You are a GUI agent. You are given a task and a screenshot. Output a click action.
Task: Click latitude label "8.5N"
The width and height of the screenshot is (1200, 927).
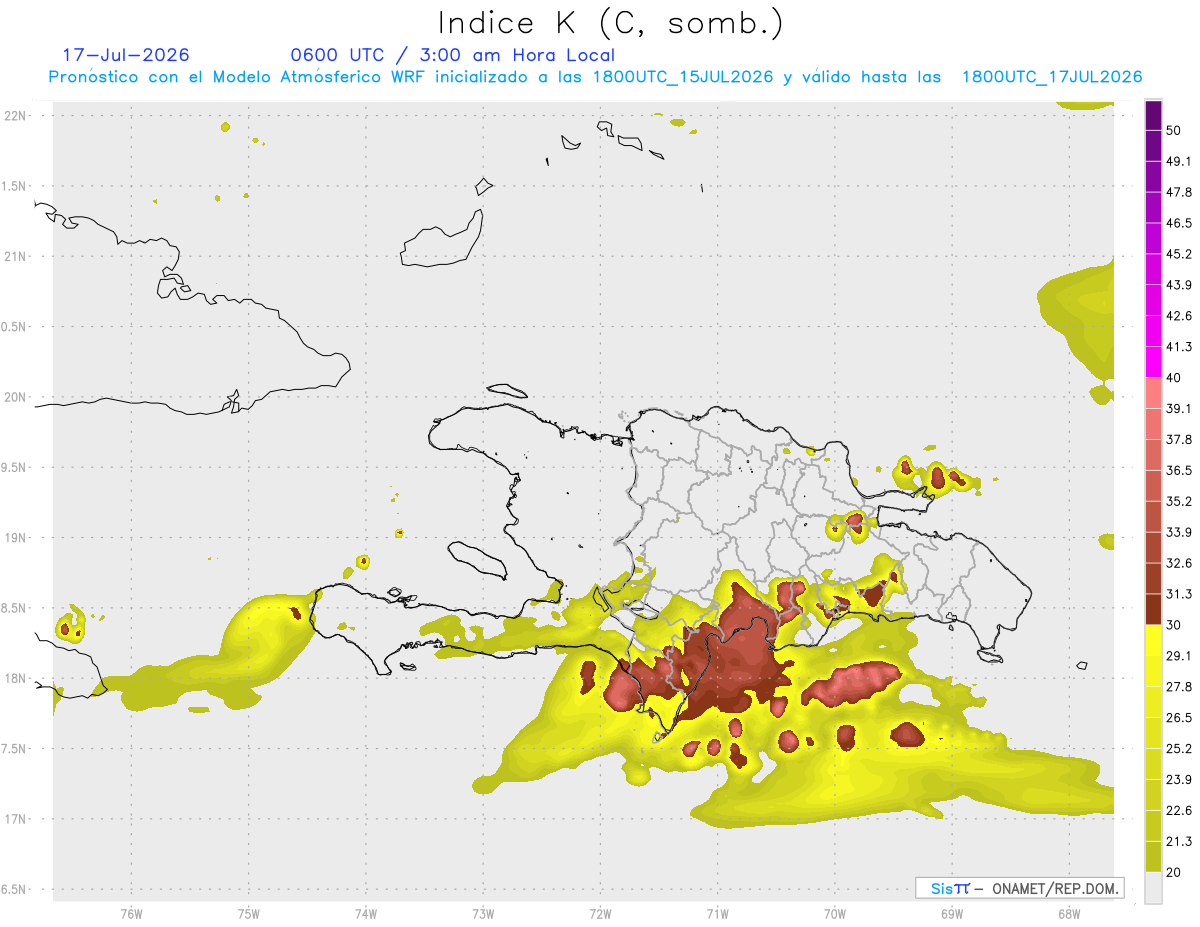(14, 608)
